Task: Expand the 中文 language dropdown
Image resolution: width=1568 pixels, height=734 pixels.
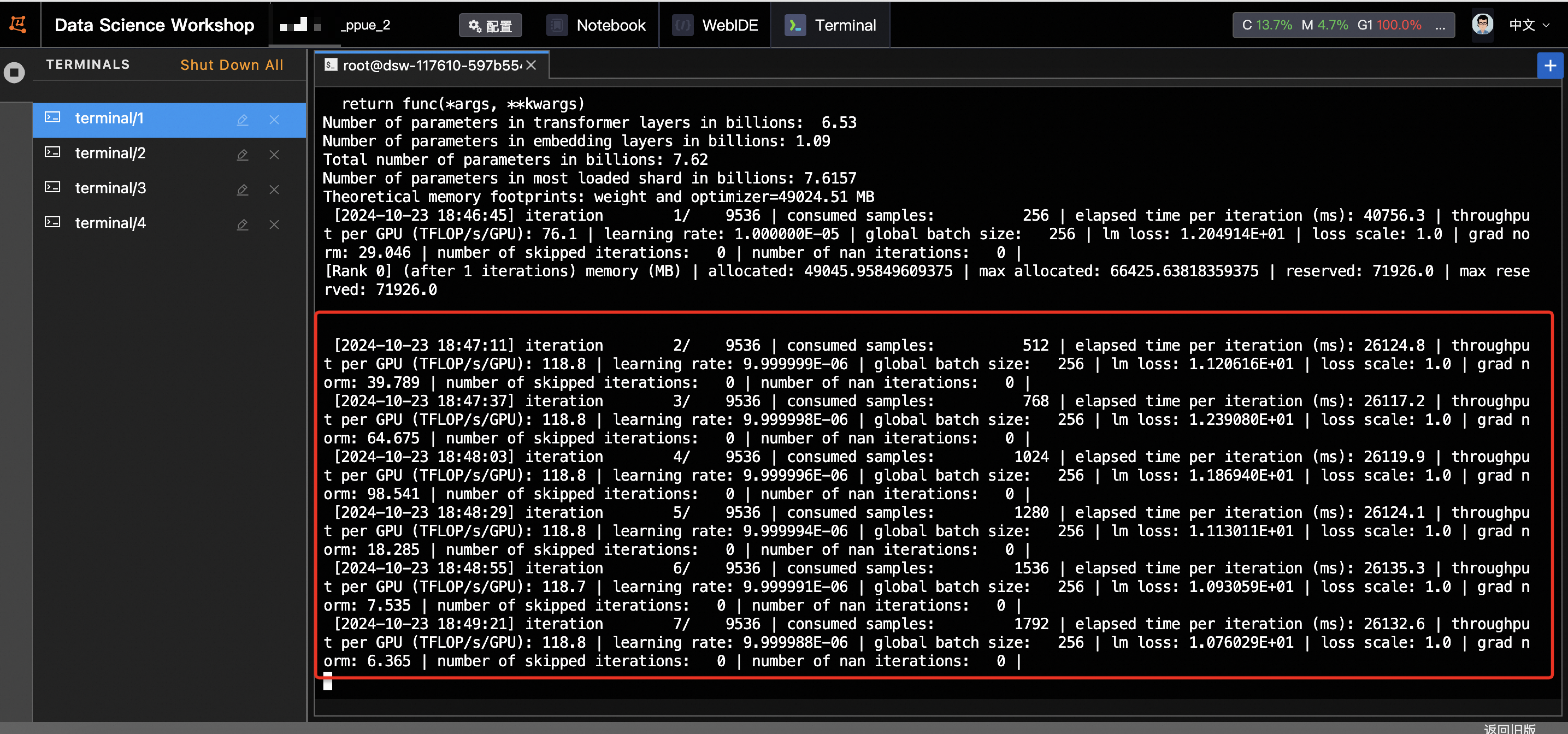Action: coord(1528,25)
